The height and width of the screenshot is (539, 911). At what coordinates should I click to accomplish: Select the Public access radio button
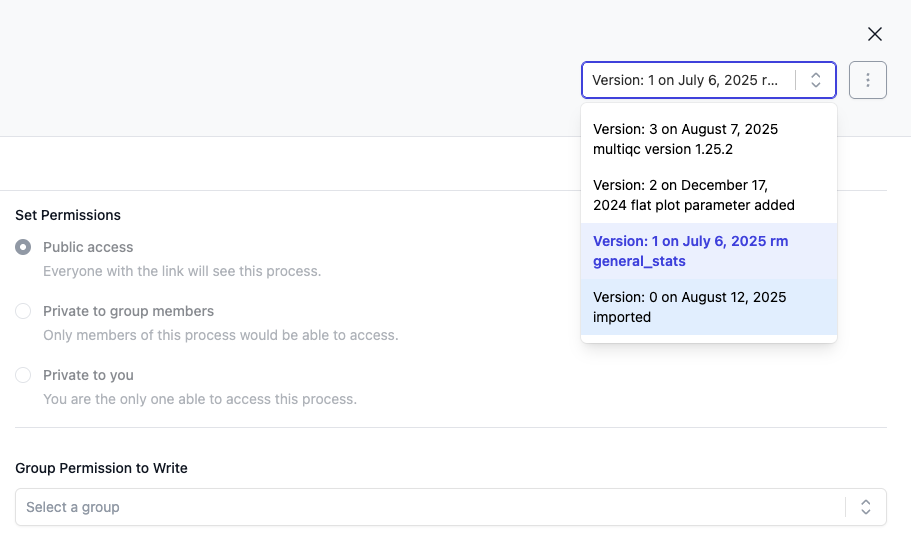click(23, 247)
